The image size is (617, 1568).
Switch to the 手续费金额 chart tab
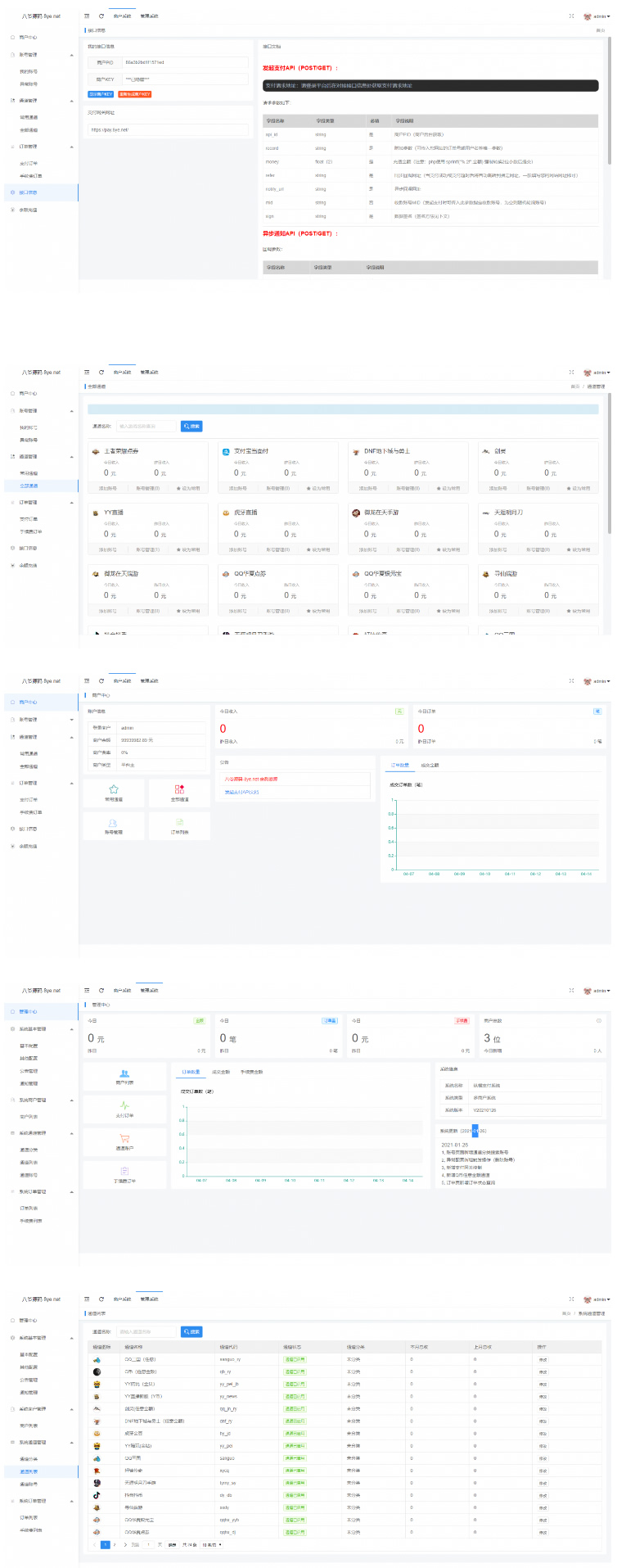pos(252,1072)
